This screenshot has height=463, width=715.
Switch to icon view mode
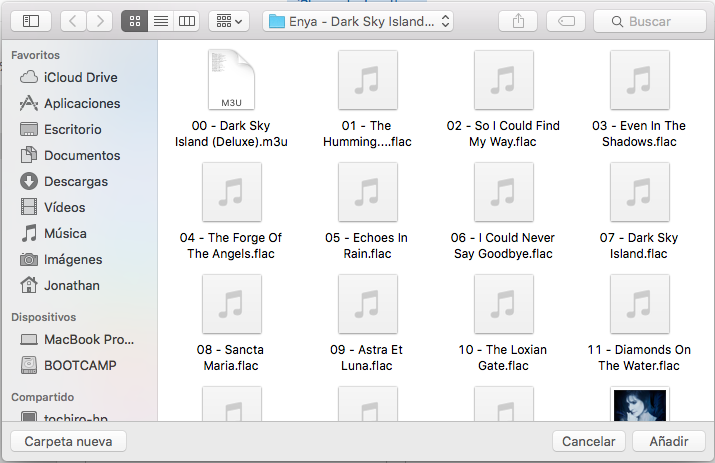pyautogui.click(x=134, y=21)
